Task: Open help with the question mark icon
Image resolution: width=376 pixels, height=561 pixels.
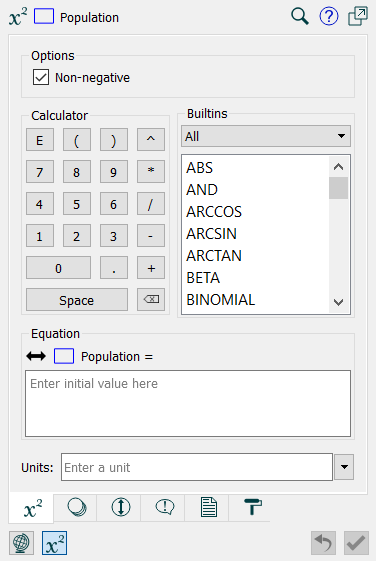Action: tap(329, 16)
